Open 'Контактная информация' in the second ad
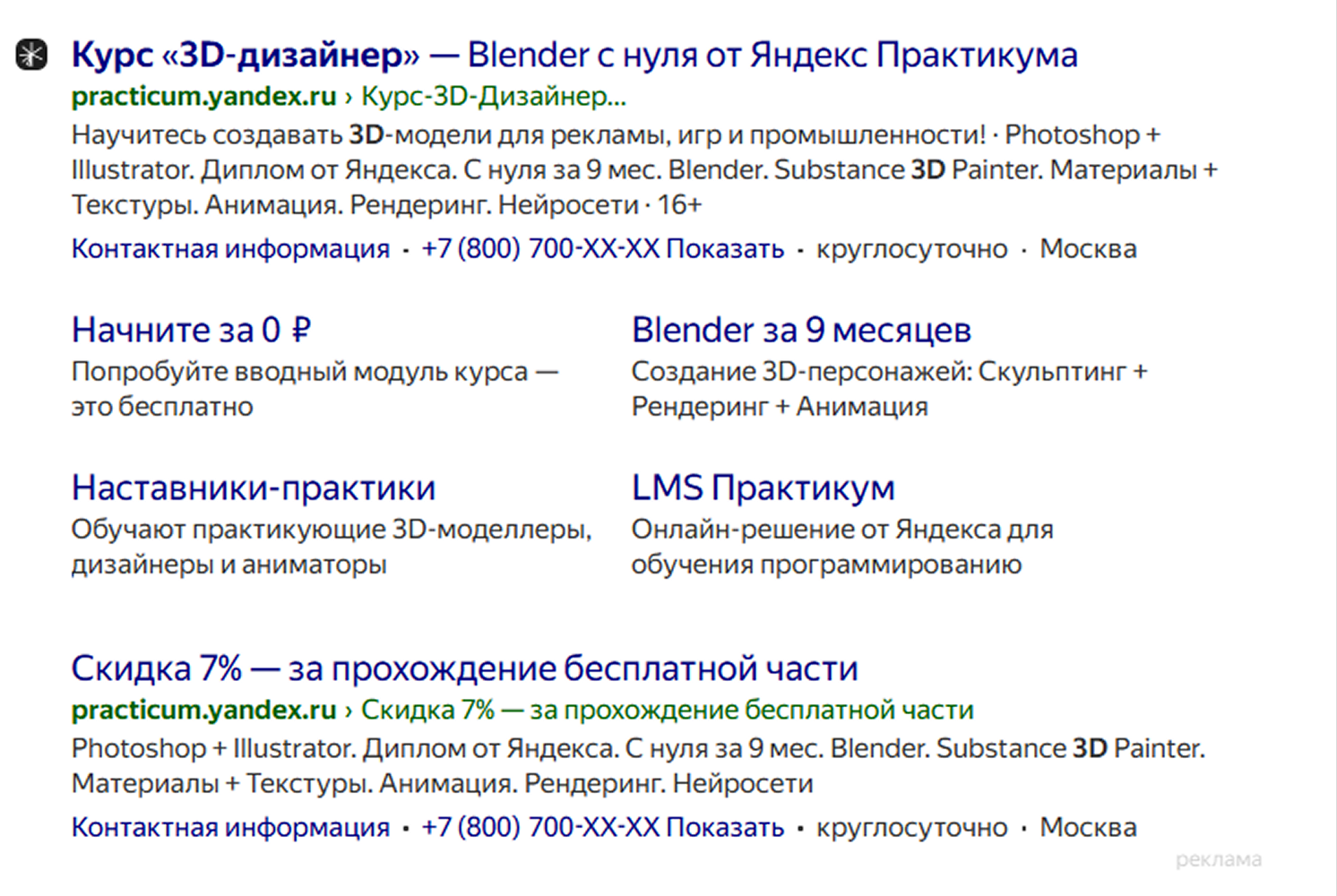Viewport: 1337px width, 896px height. click(230, 827)
